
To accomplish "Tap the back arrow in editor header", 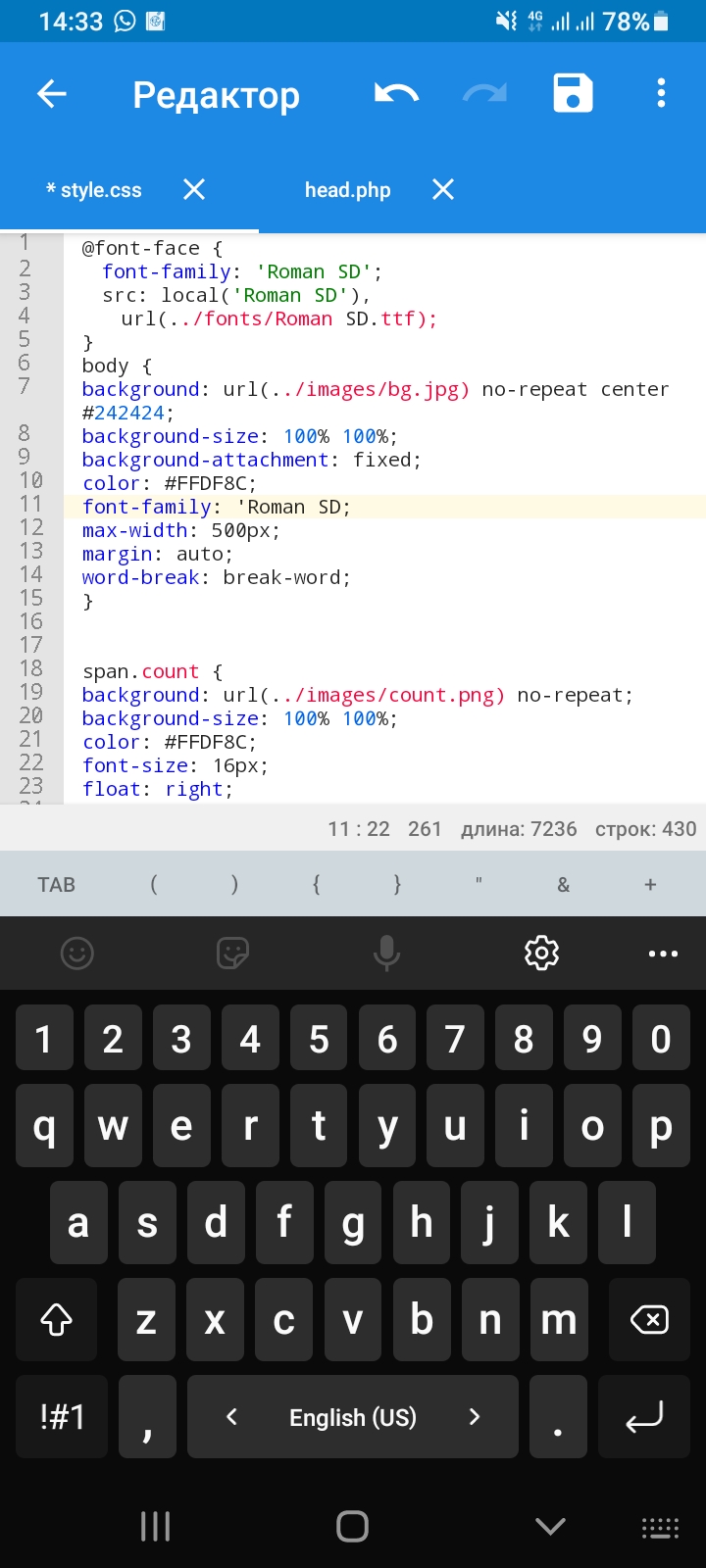I will pyautogui.click(x=52, y=94).
